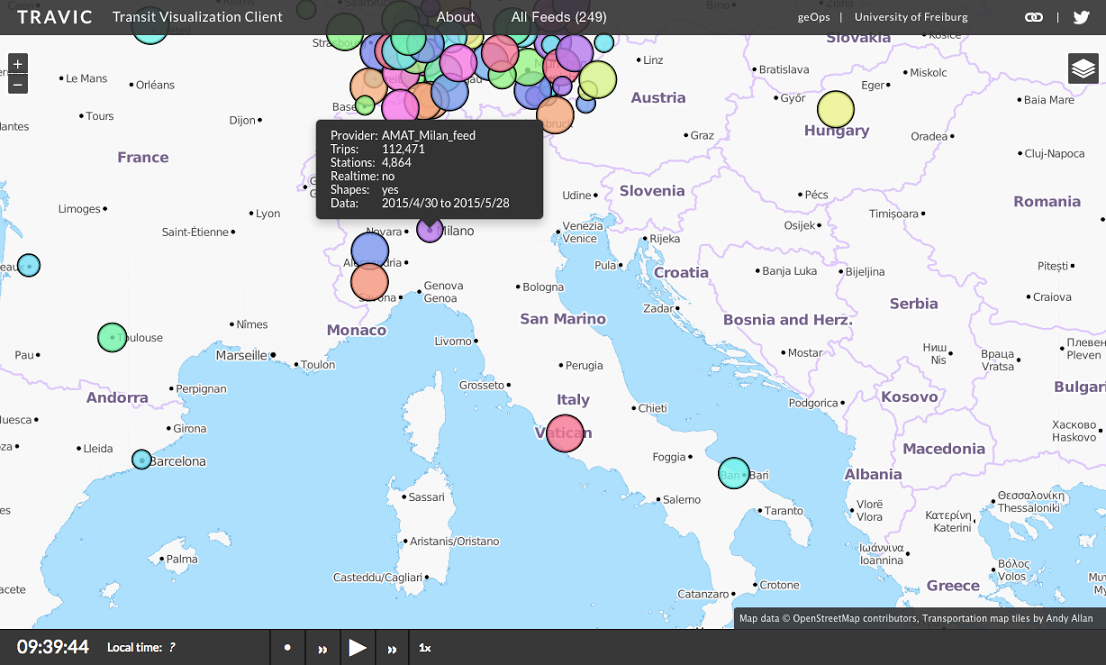Select the purple Milano feed circle
1106x665 pixels.
pyautogui.click(x=430, y=230)
